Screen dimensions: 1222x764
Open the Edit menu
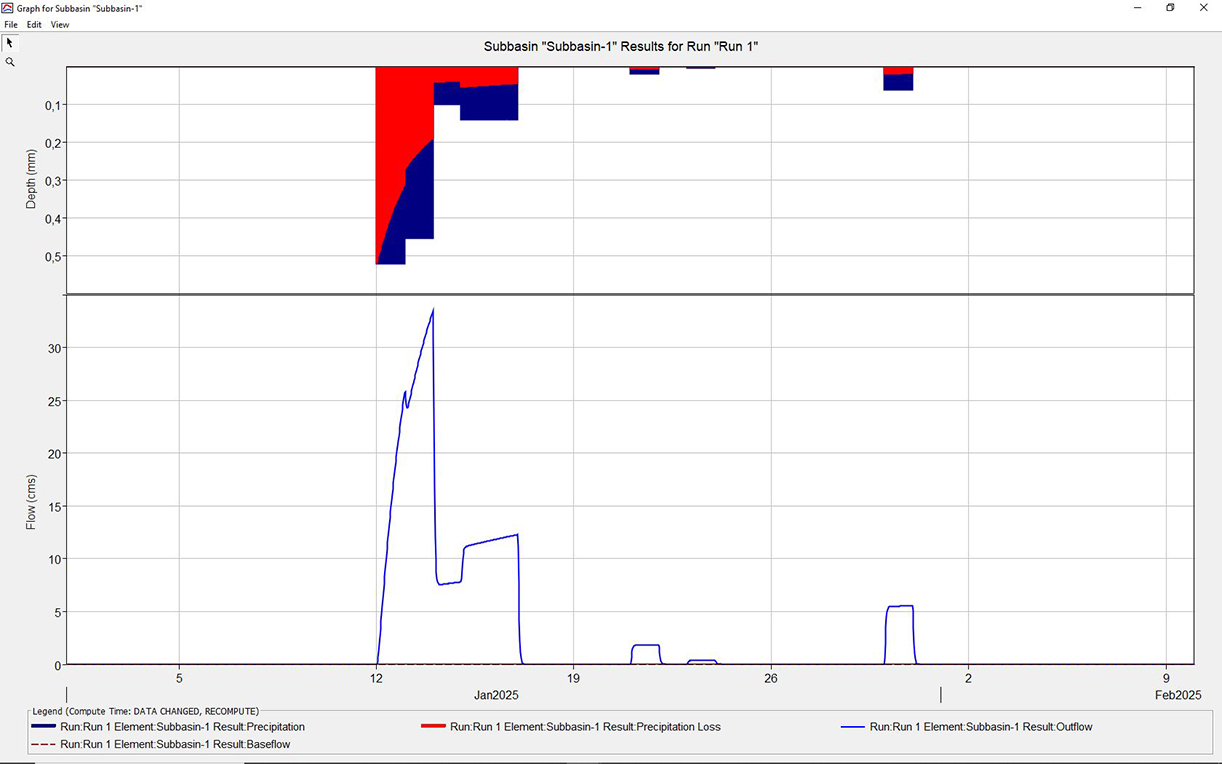34,25
